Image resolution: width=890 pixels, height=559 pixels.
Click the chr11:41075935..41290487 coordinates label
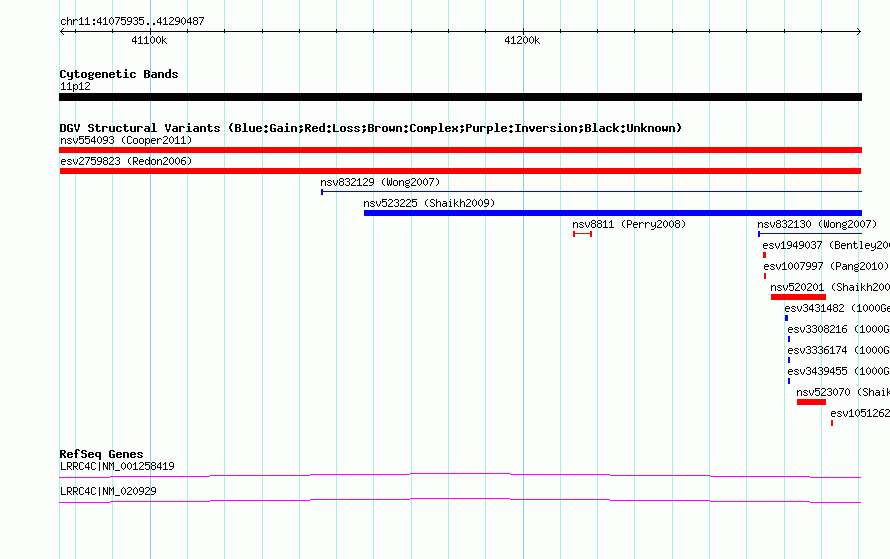pyautogui.click(x=132, y=21)
